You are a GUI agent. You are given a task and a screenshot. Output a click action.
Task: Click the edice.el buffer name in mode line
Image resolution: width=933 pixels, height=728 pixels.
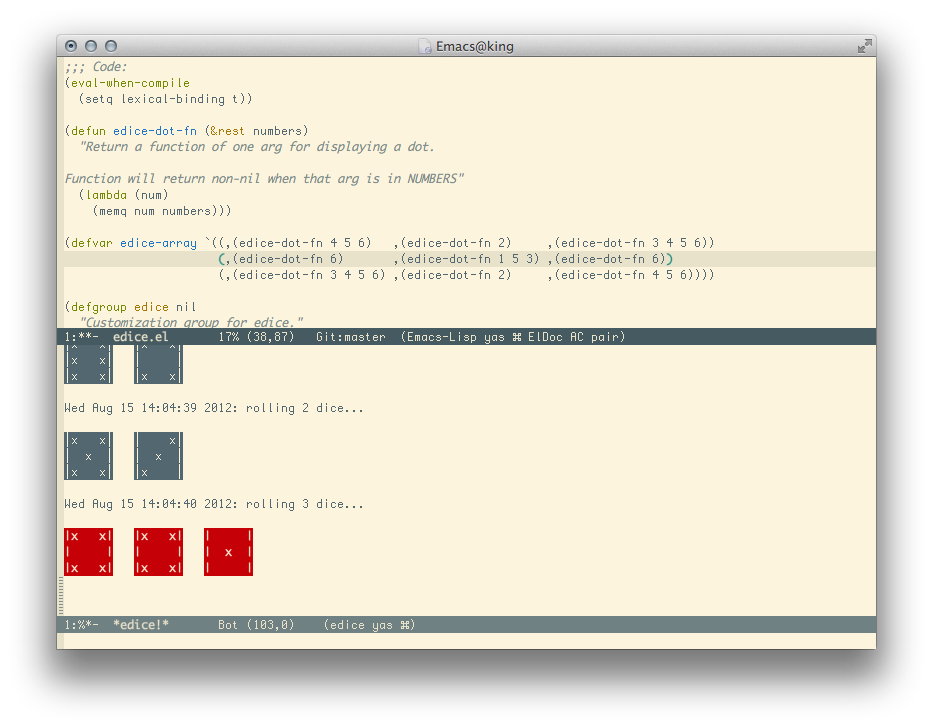[x=140, y=337]
